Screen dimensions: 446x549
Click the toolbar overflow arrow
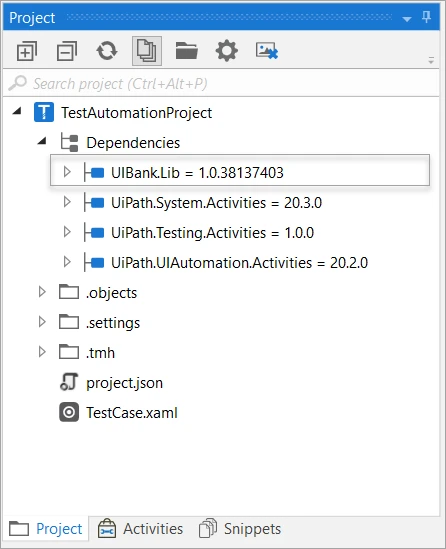click(431, 60)
